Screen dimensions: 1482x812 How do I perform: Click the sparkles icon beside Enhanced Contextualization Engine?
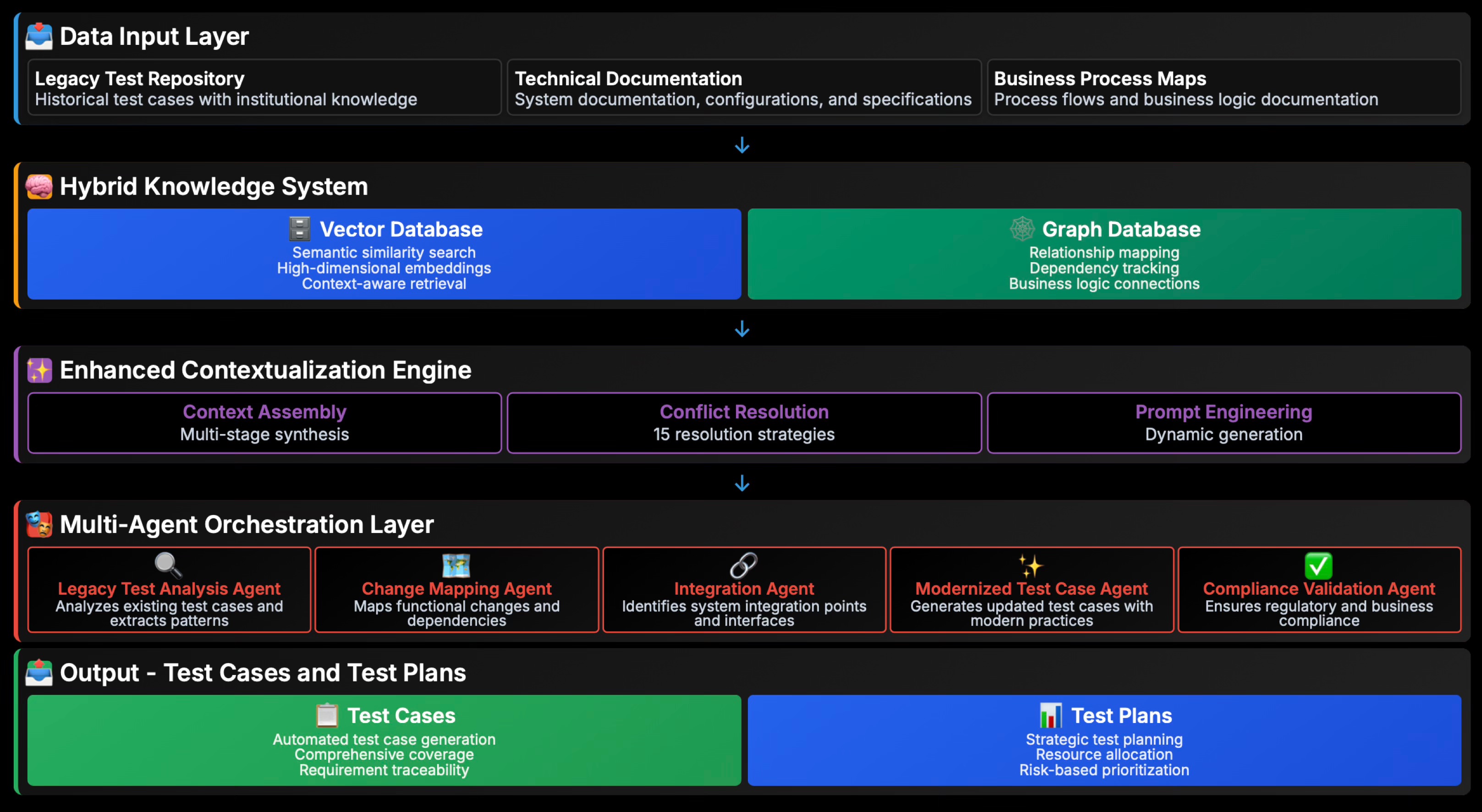(x=39, y=370)
